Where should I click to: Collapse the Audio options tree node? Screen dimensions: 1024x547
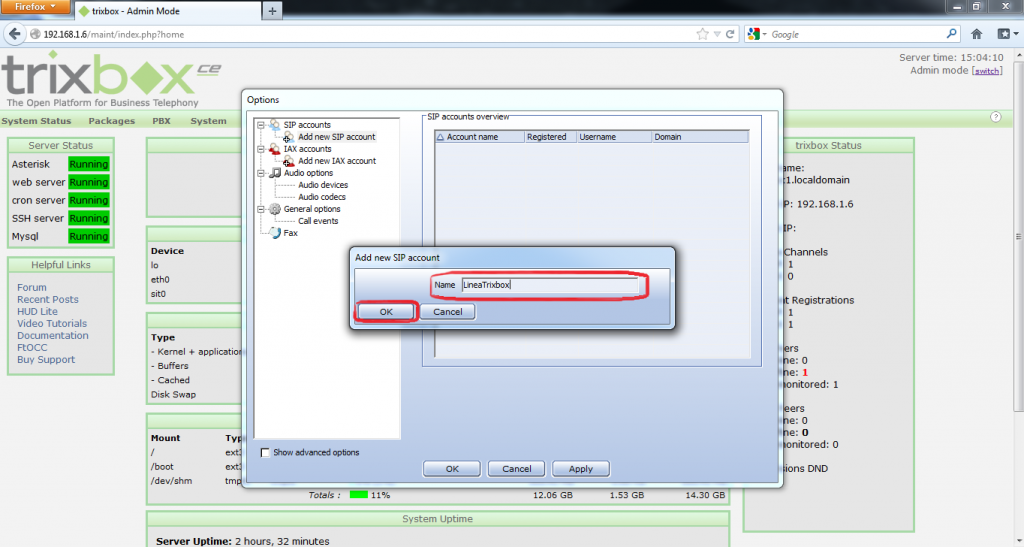261,173
